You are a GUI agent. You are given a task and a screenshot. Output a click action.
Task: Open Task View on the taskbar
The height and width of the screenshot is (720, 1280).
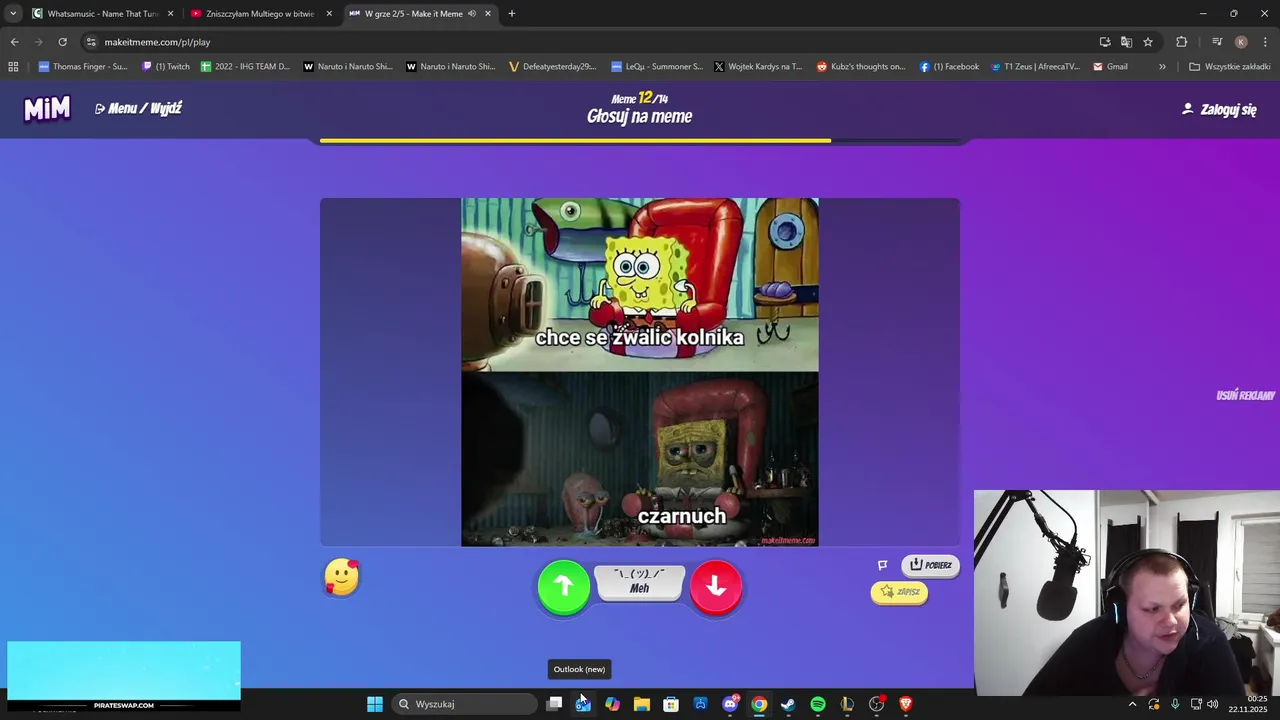(554, 704)
